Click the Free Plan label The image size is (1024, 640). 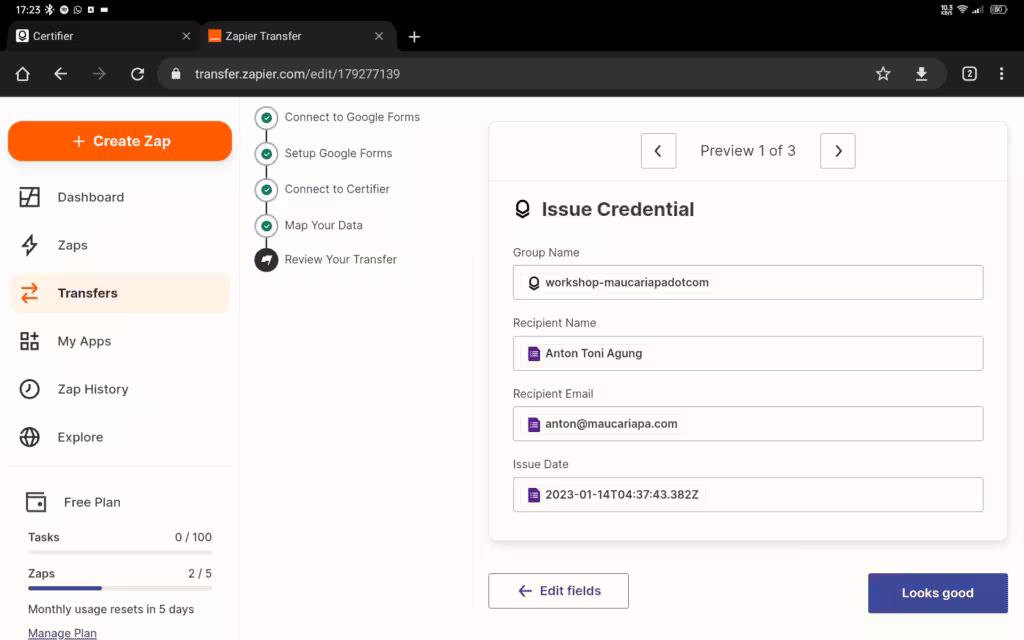(92, 502)
